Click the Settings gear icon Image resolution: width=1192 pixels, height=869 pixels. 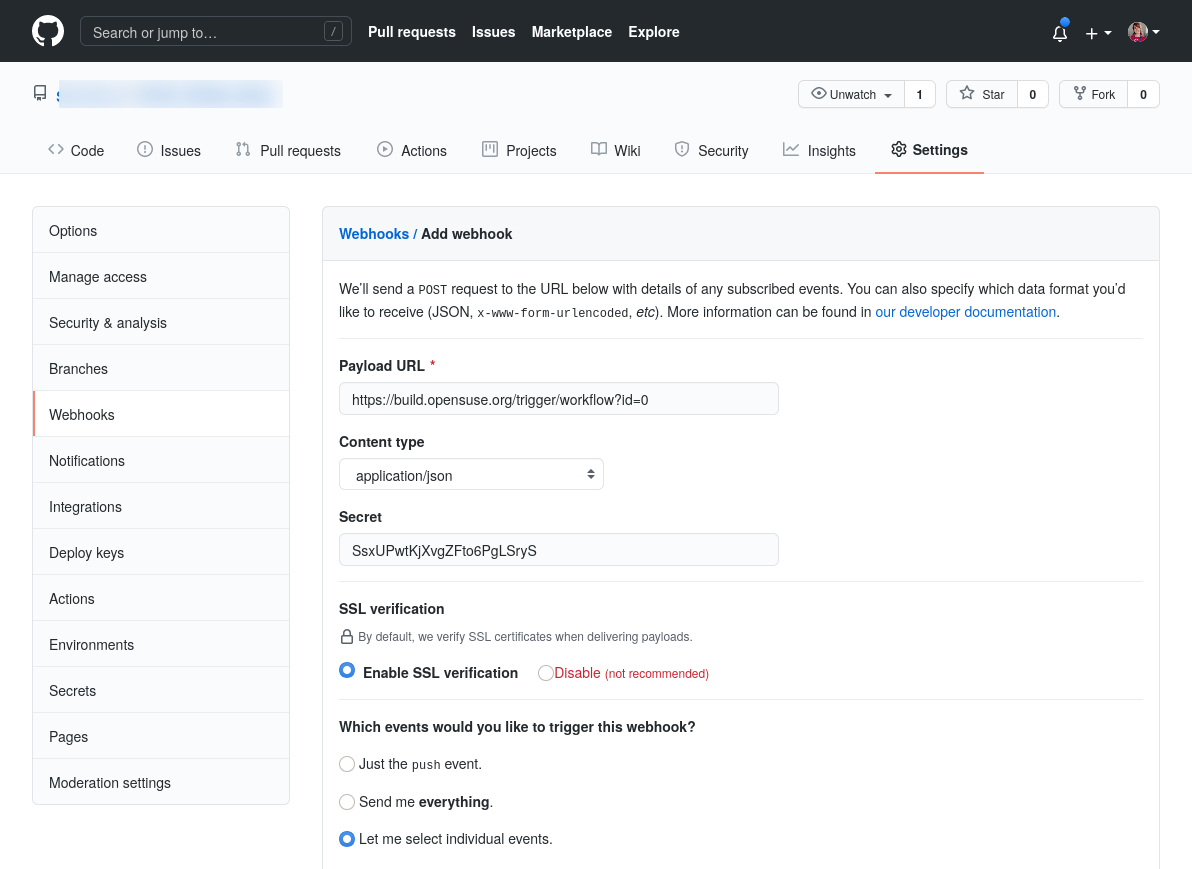click(x=898, y=149)
